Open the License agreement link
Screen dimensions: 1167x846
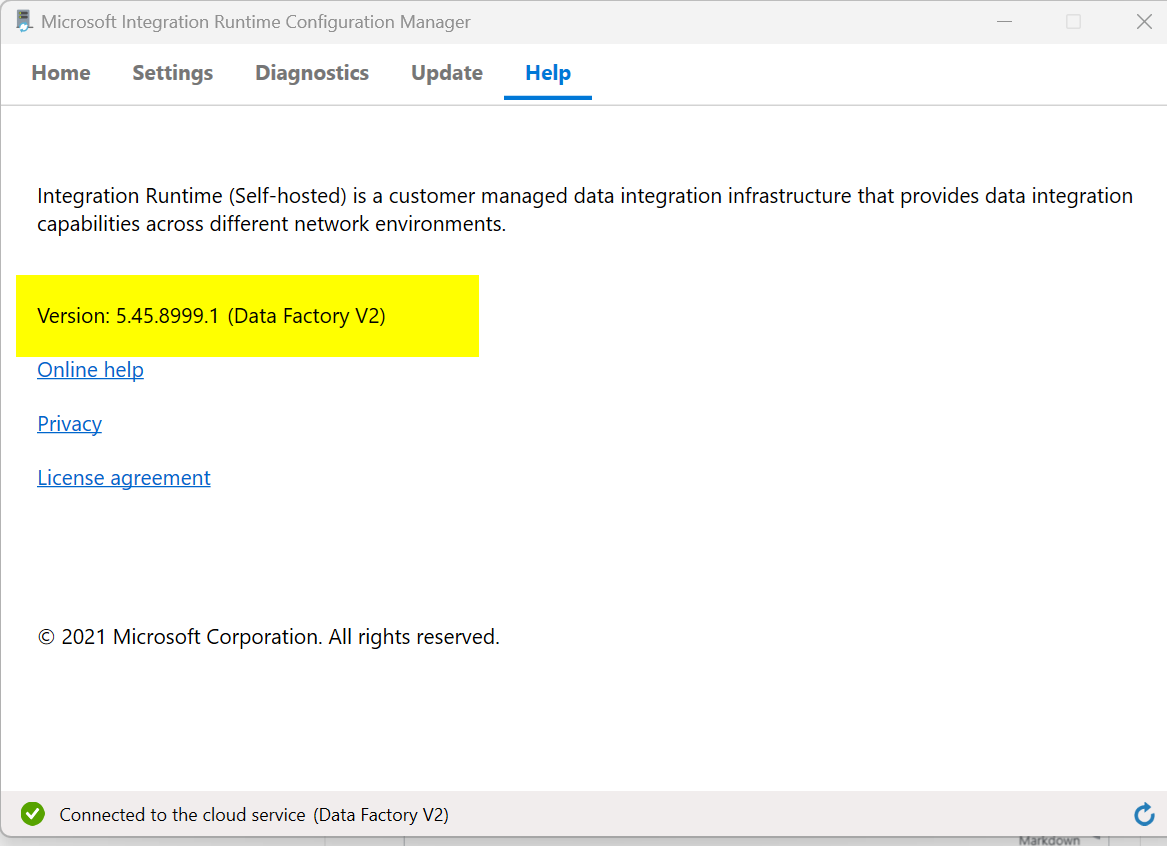click(x=124, y=478)
